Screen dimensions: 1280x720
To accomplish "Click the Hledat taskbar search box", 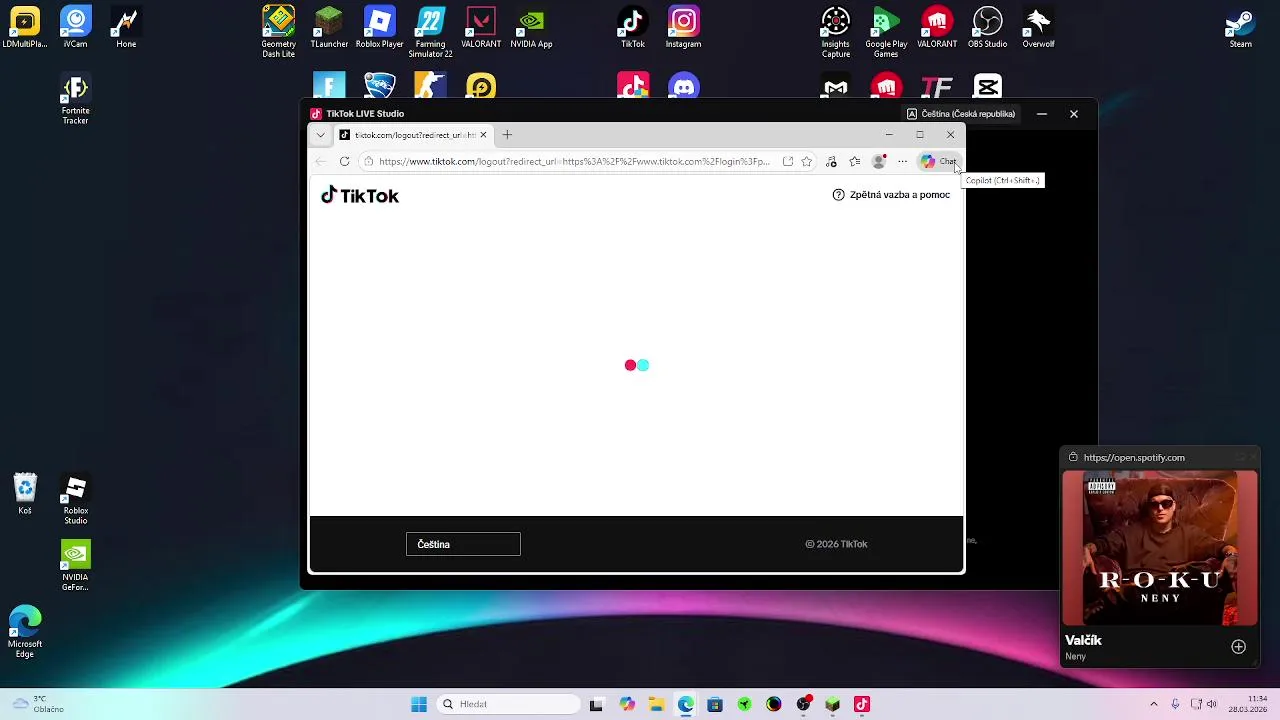I will pos(509,704).
